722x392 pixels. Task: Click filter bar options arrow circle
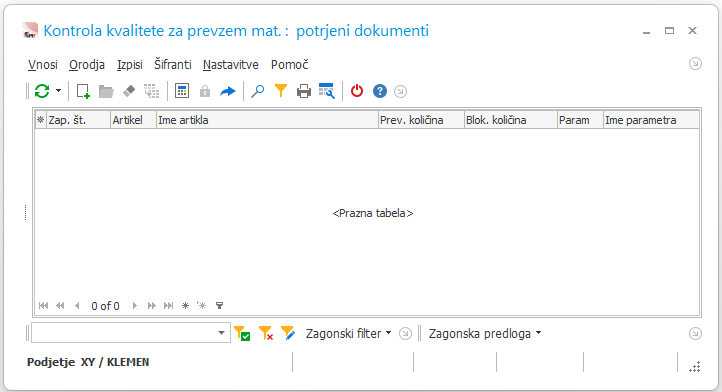click(405, 333)
